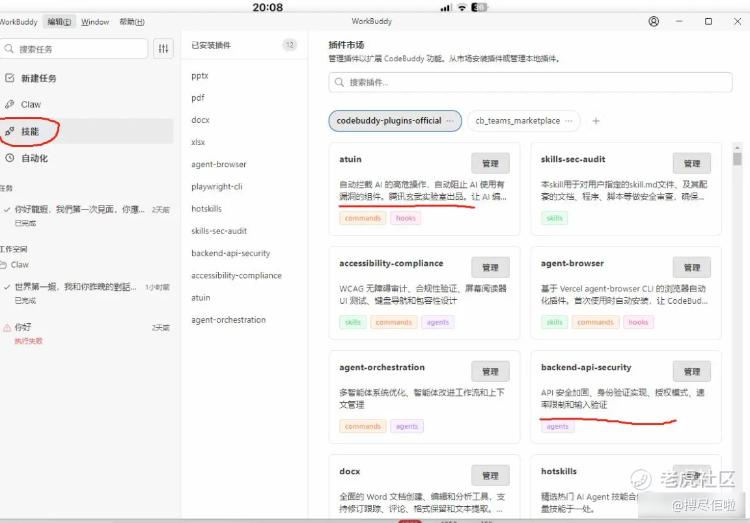Click 管理 button for docx card
750x523 pixels.
[490, 476]
